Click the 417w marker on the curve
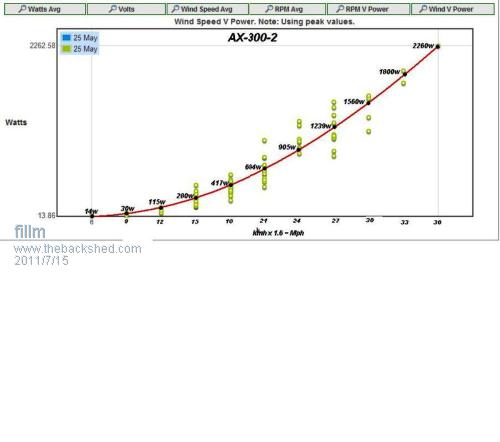 click(x=231, y=185)
